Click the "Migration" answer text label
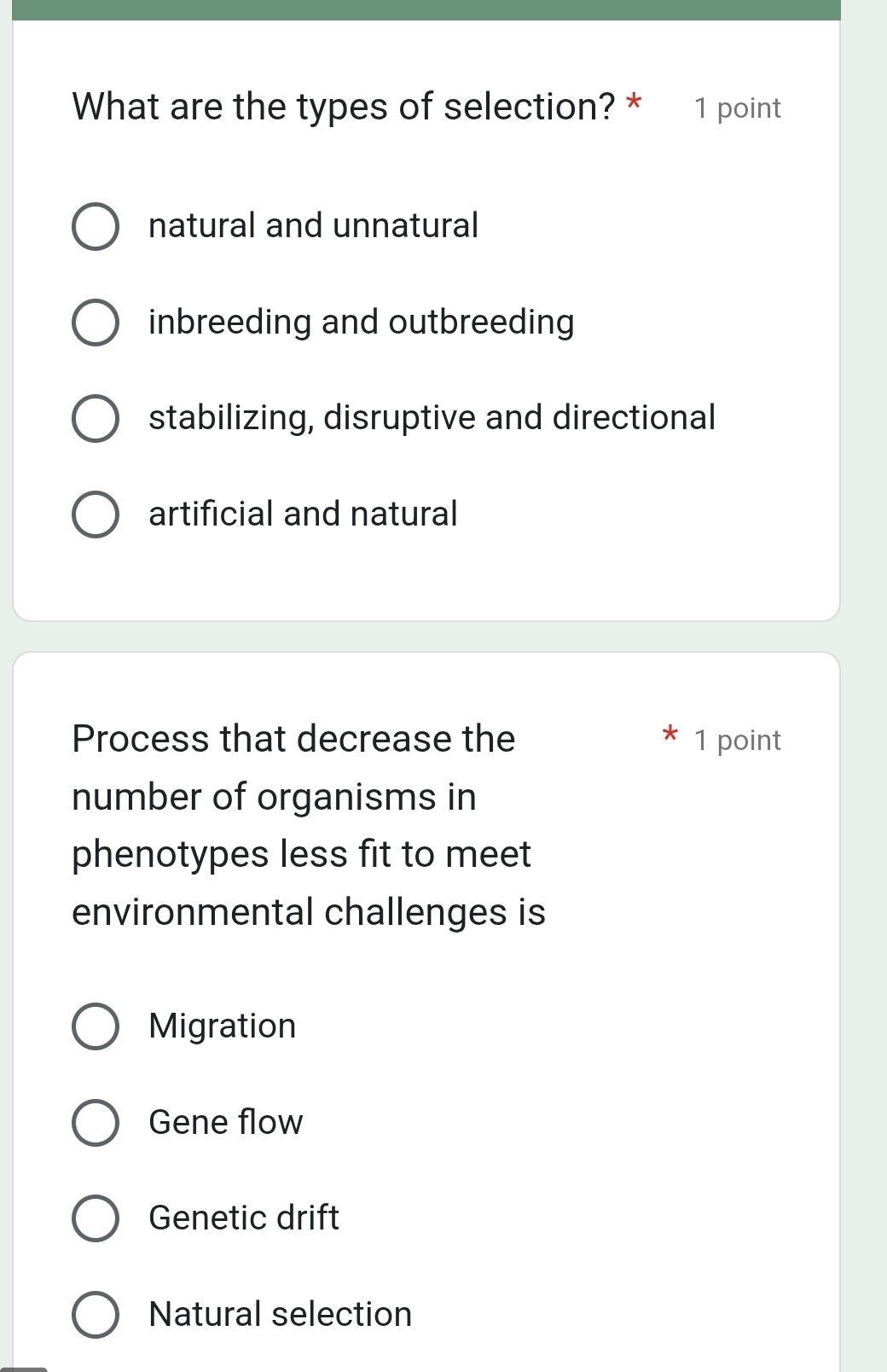This screenshot has height=1372, width=887. [222, 1026]
